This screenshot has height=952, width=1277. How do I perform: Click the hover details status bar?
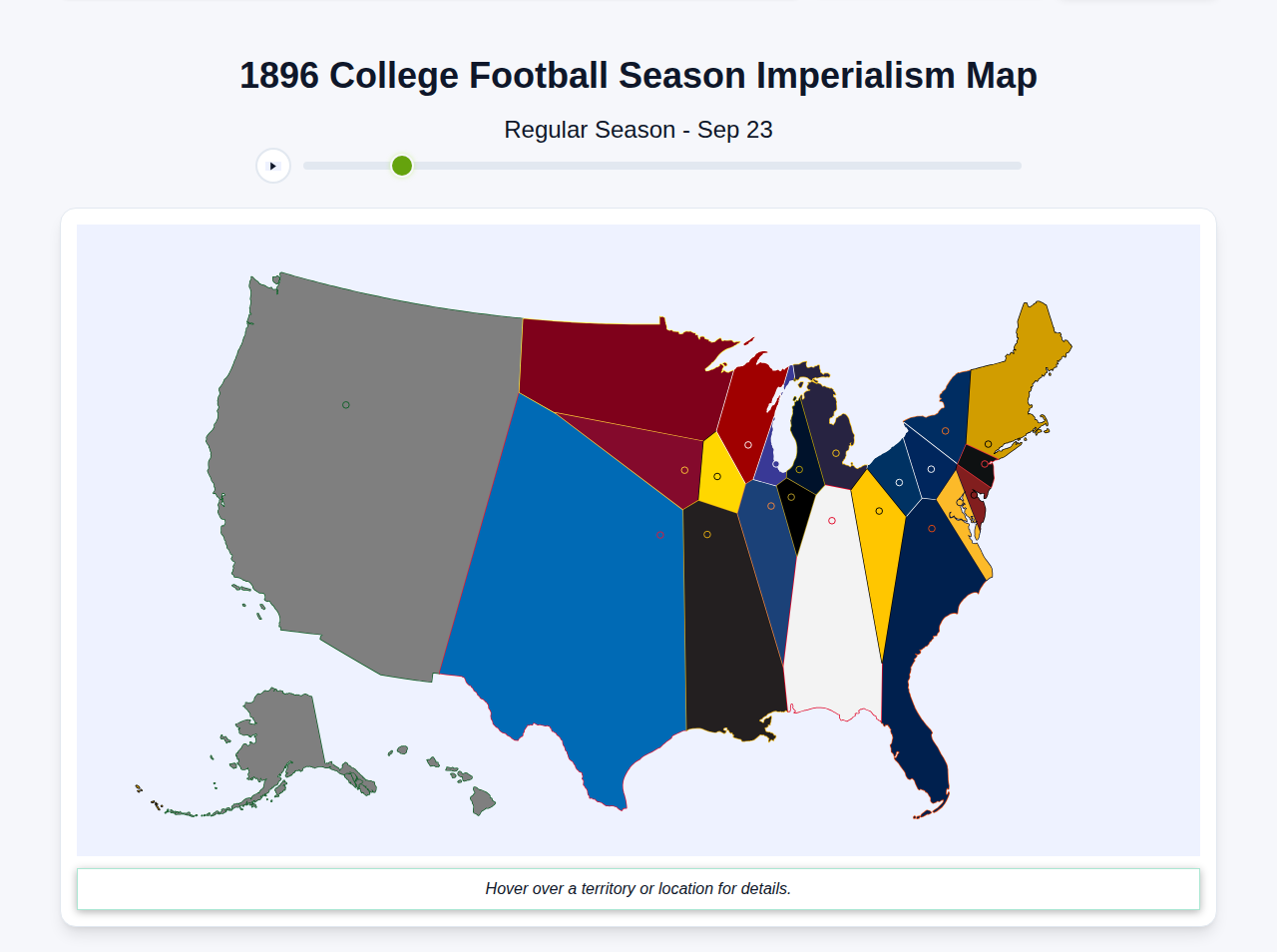638,888
